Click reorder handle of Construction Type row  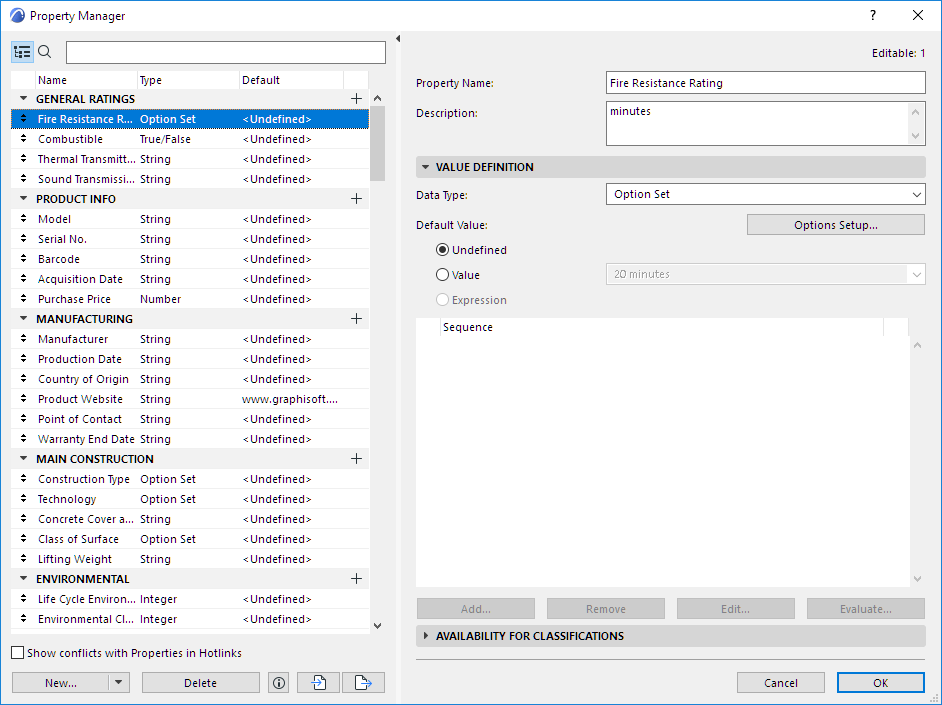pos(23,479)
